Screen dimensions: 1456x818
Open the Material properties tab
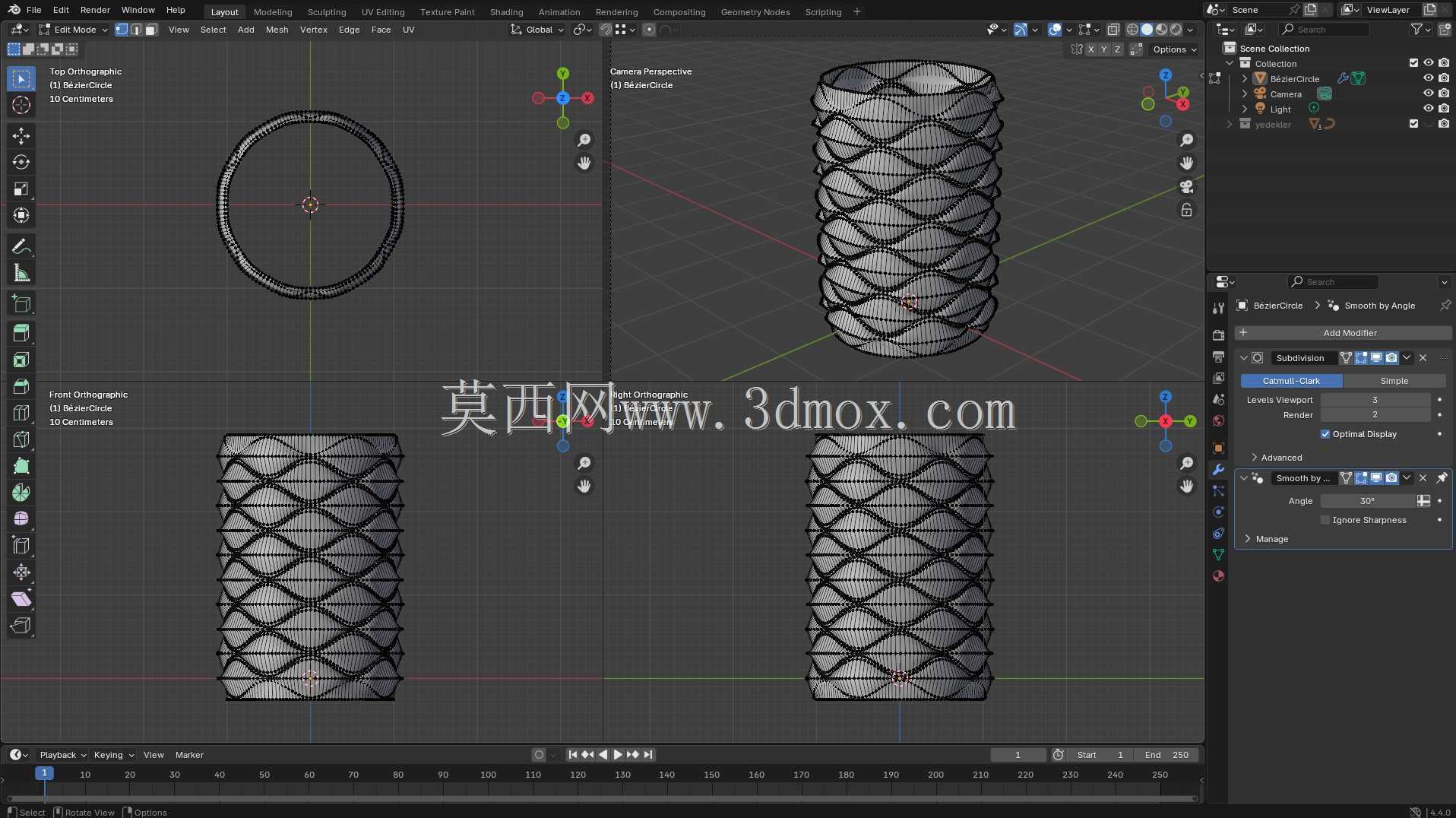pos(1218,576)
